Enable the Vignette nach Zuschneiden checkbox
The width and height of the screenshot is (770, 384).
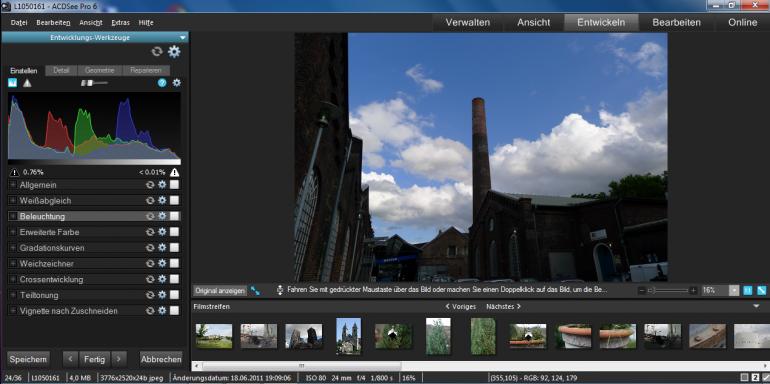point(174,311)
